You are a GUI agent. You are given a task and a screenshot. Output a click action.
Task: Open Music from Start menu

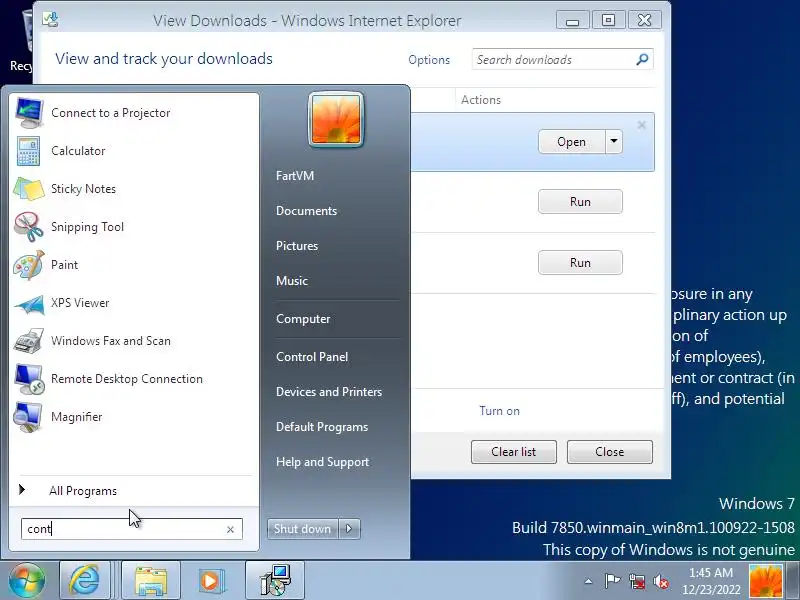click(292, 281)
